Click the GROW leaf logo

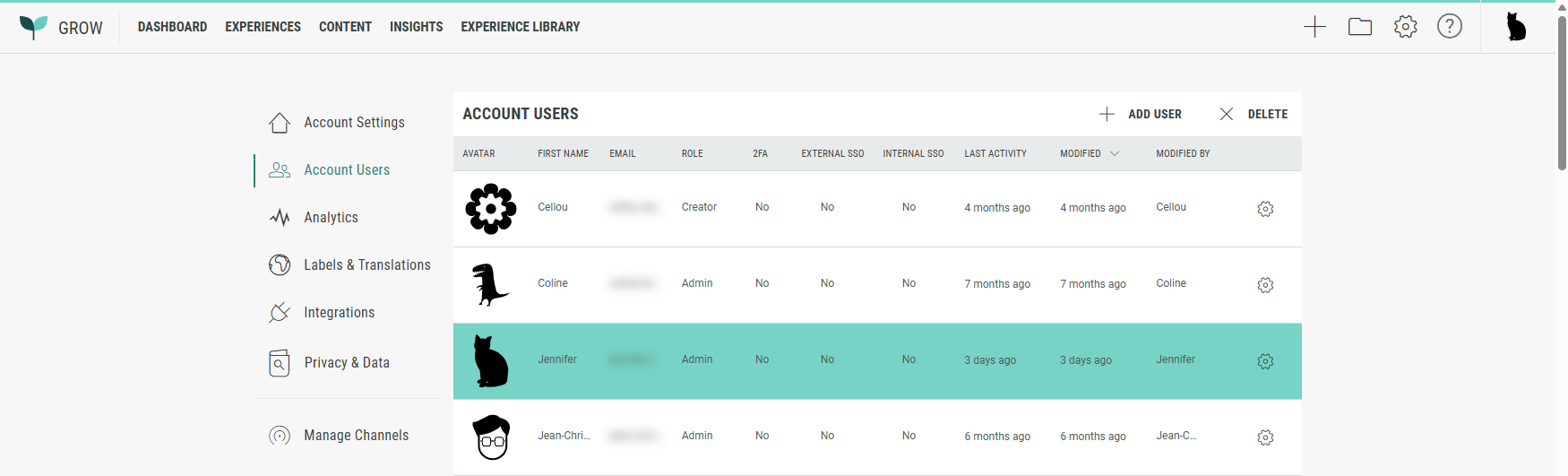pyautogui.click(x=33, y=27)
